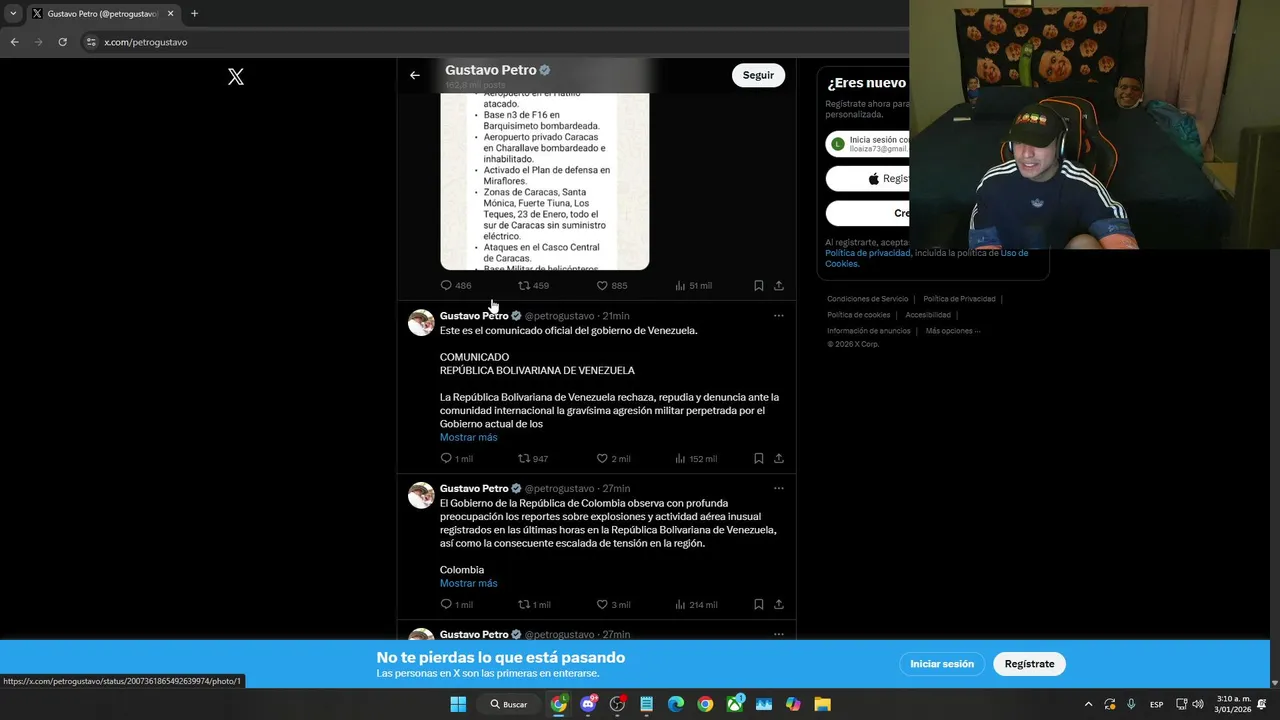Click the ESP language indicator in system tray
Viewport: 1280px width, 720px height.
click(1156, 704)
